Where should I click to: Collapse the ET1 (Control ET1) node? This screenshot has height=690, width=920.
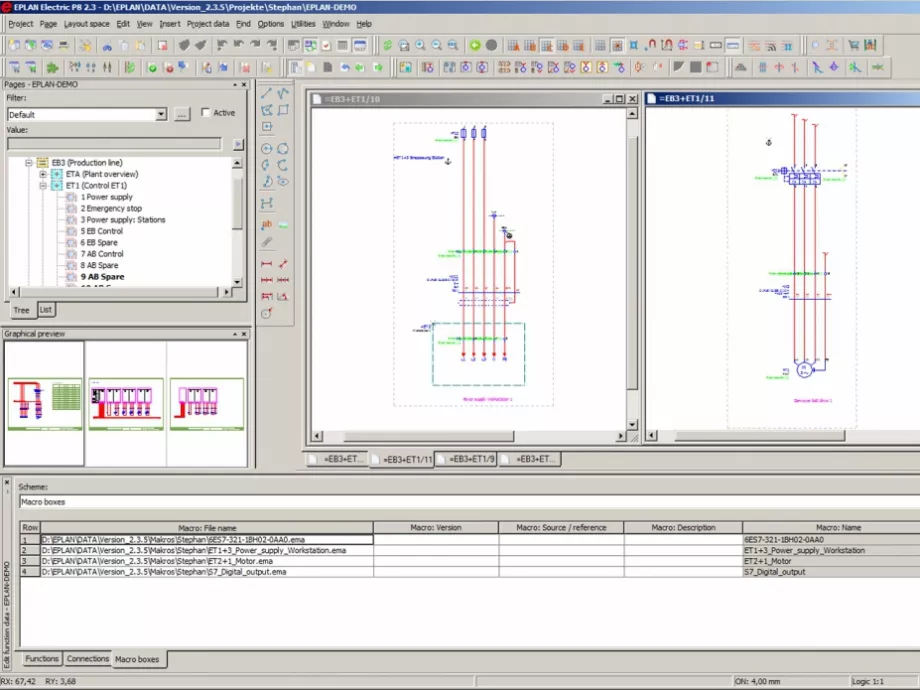[43, 185]
